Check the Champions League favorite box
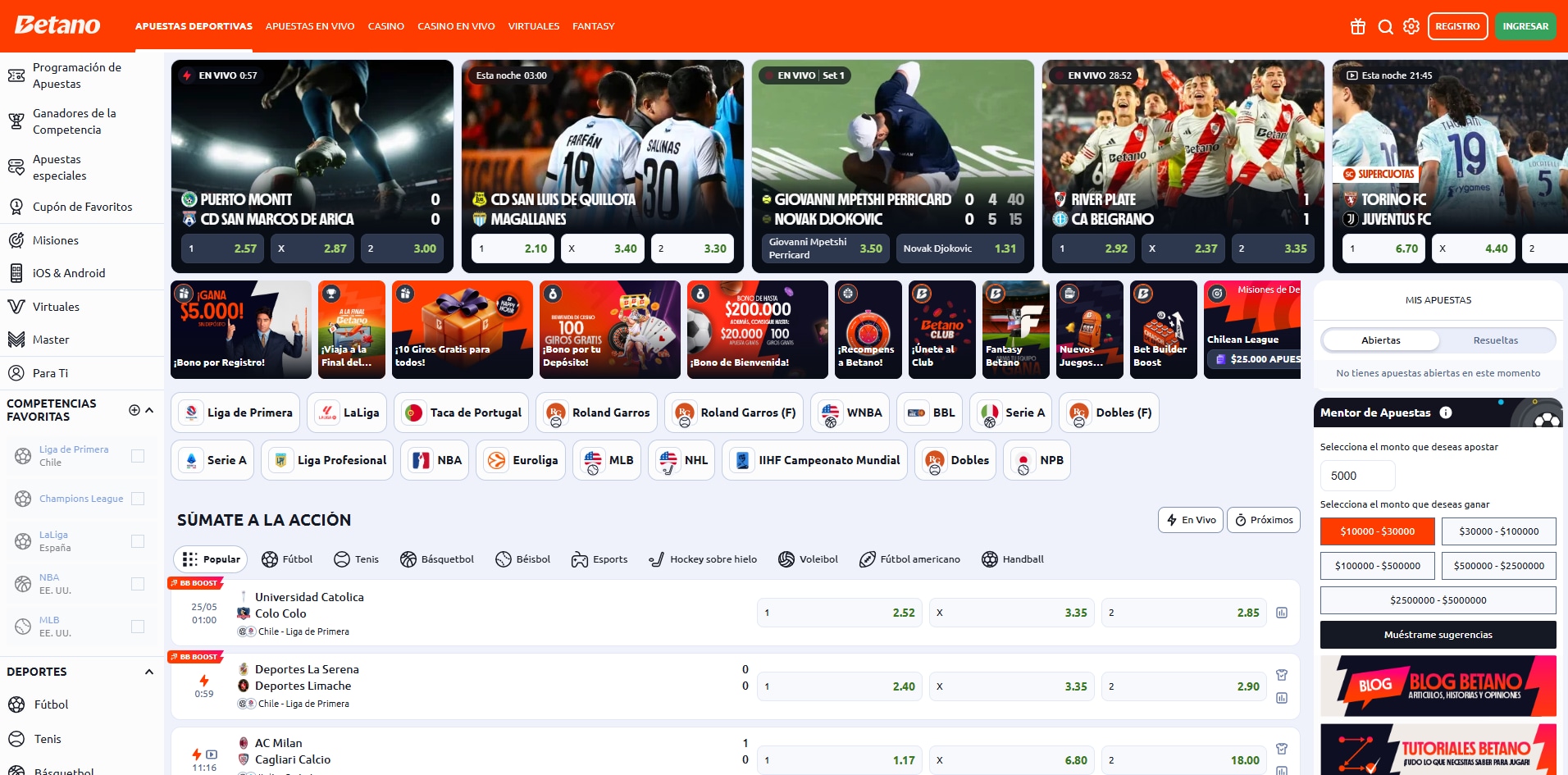Image resolution: width=1568 pixels, height=775 pixels. (x=138, y=499)
